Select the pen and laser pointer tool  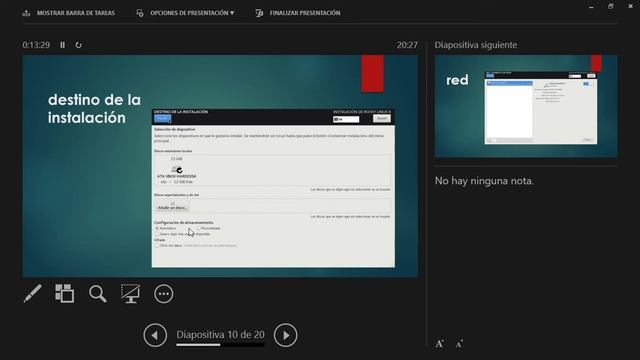coord(32,293)
